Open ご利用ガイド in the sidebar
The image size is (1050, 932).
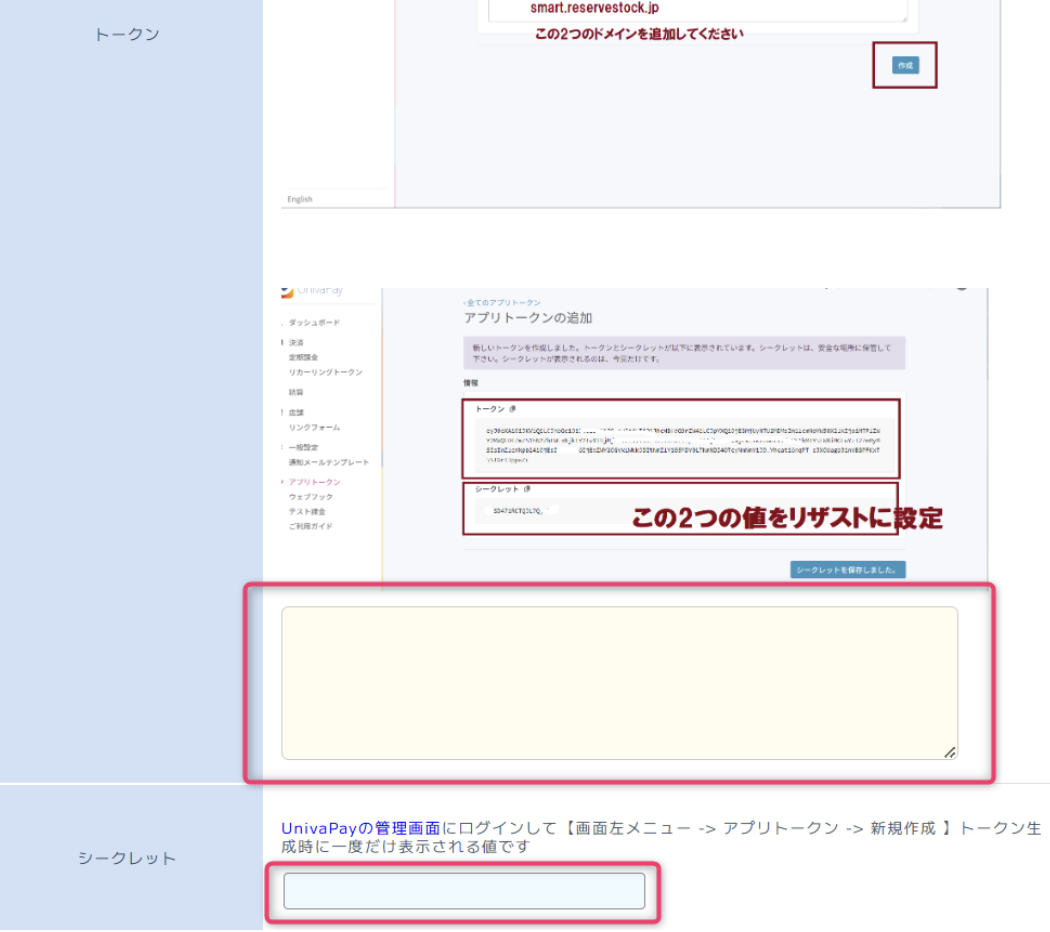pyautogui.click(x=310, y=526)
